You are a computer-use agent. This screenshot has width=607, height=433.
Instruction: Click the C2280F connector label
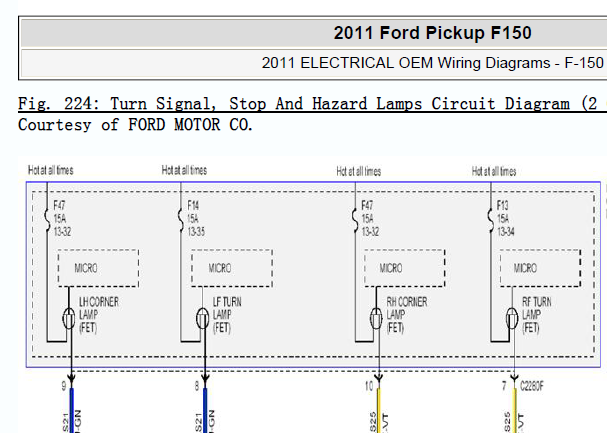point(532,386)
